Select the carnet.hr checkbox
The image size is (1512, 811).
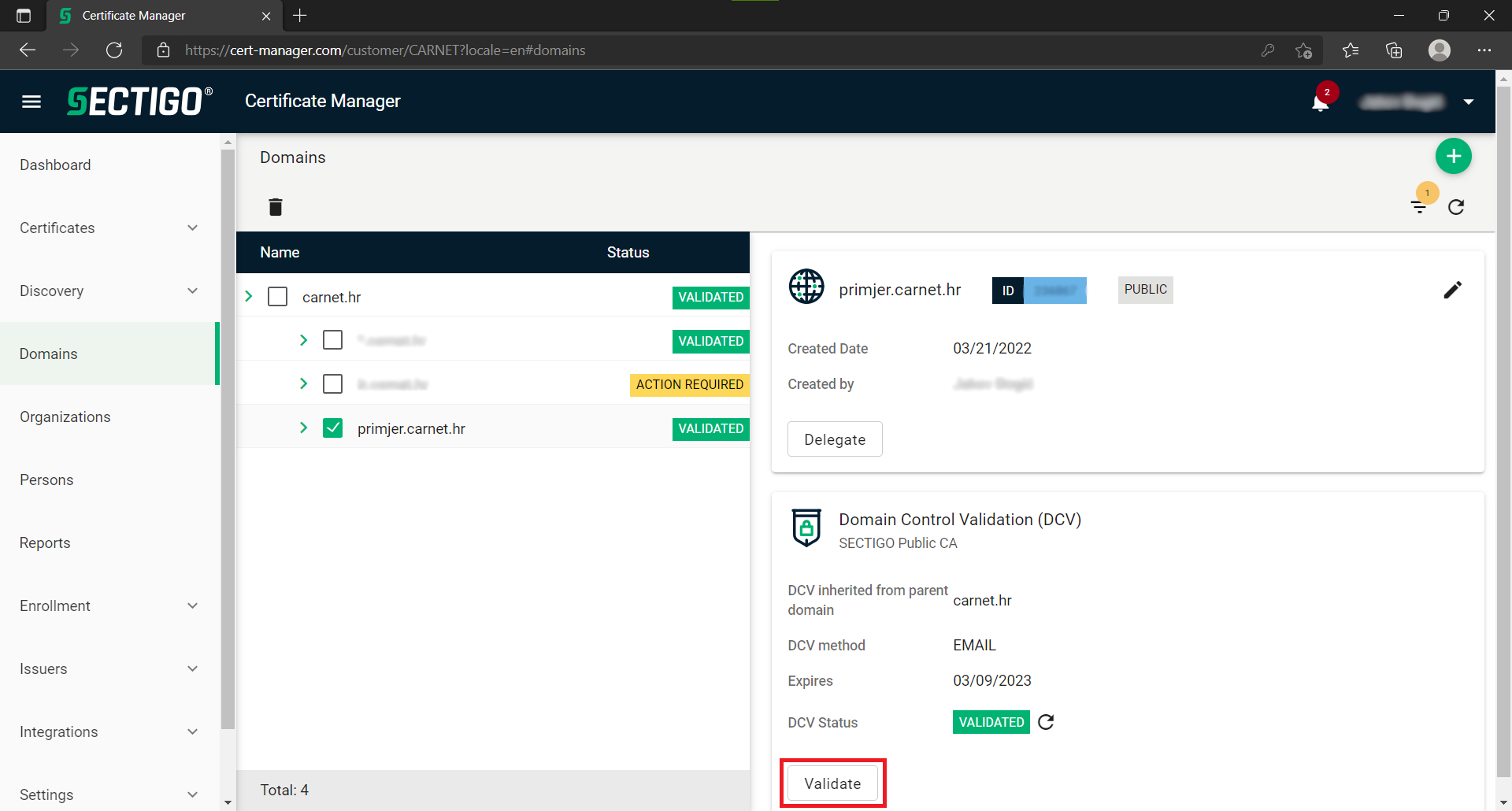[277, 297]
